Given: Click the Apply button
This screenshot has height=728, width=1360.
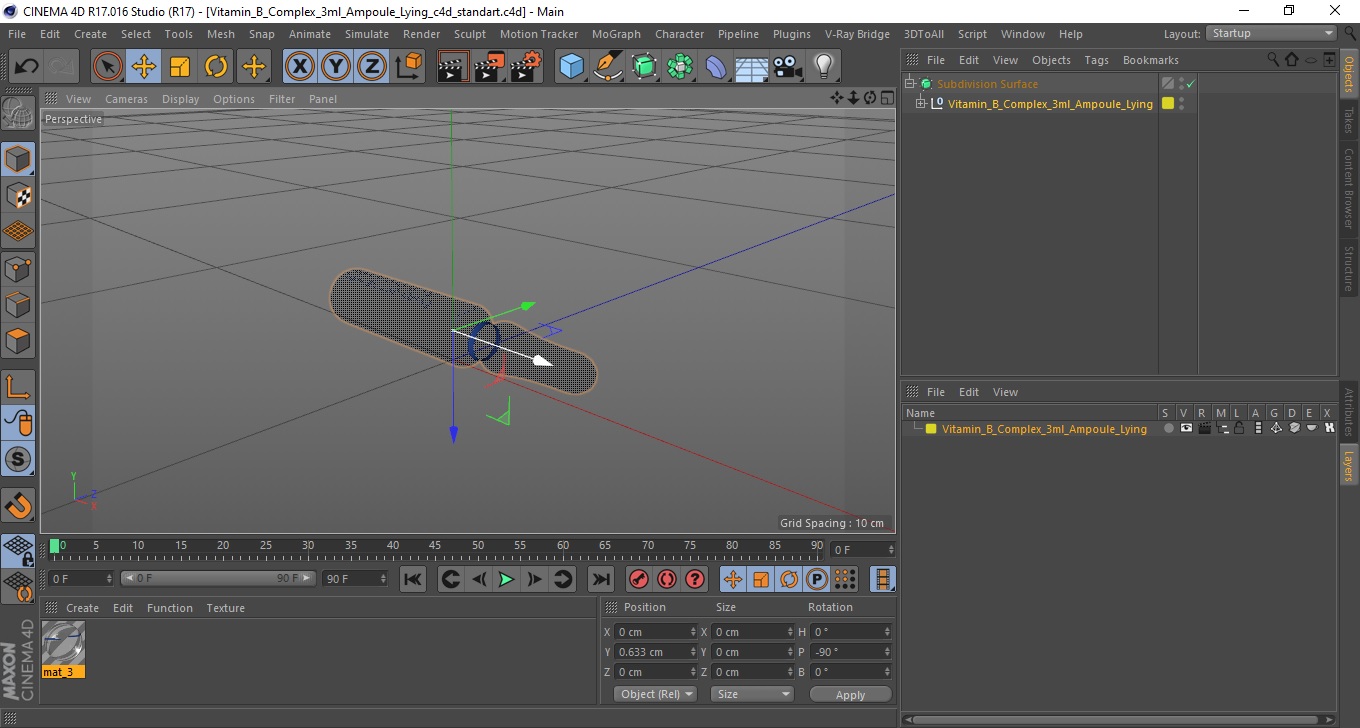Looking at the screenshot, I should pos(850,694).
